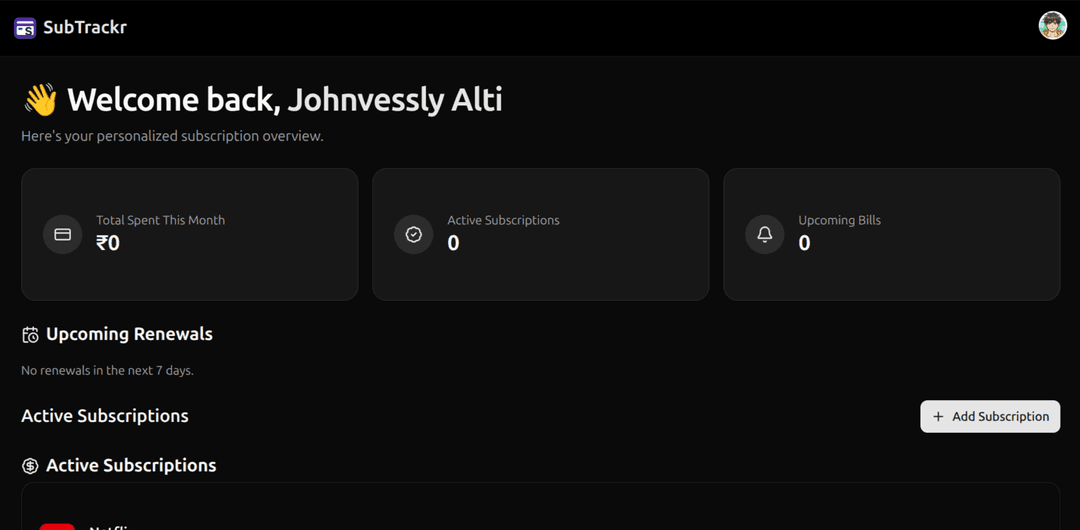This screenshot has height=530, width=1080.
Task: Click the bell icon for Upcoming Bills
Action: tap(764, 234)
